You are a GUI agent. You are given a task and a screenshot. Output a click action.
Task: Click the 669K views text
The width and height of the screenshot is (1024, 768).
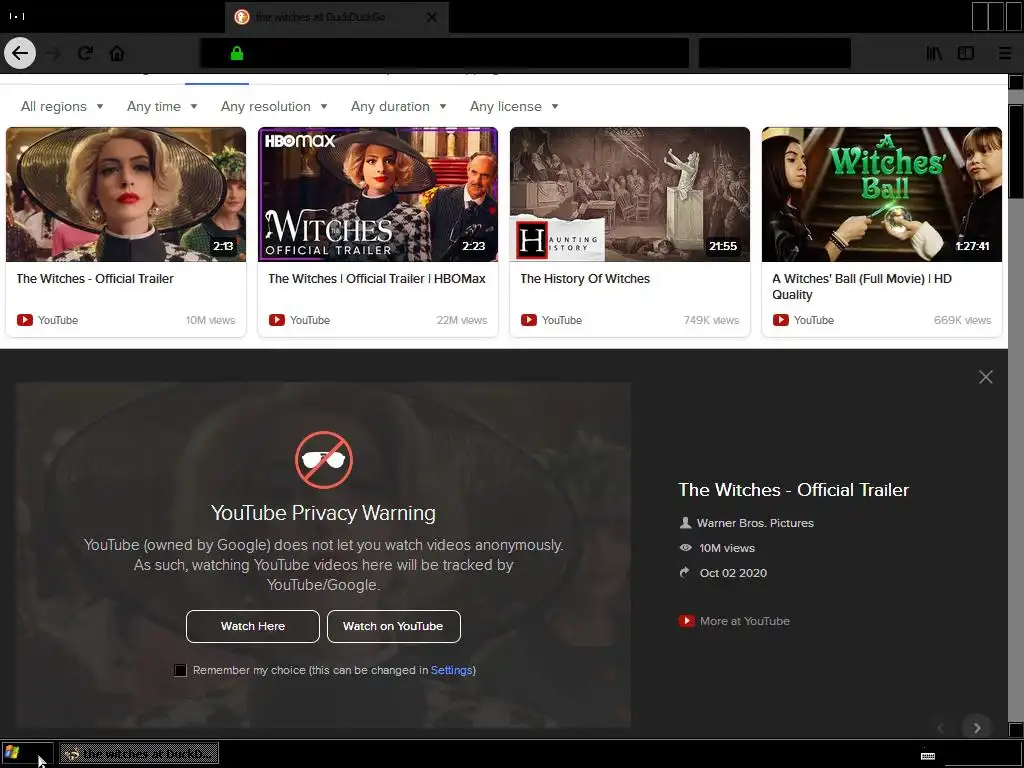(962, 320)
